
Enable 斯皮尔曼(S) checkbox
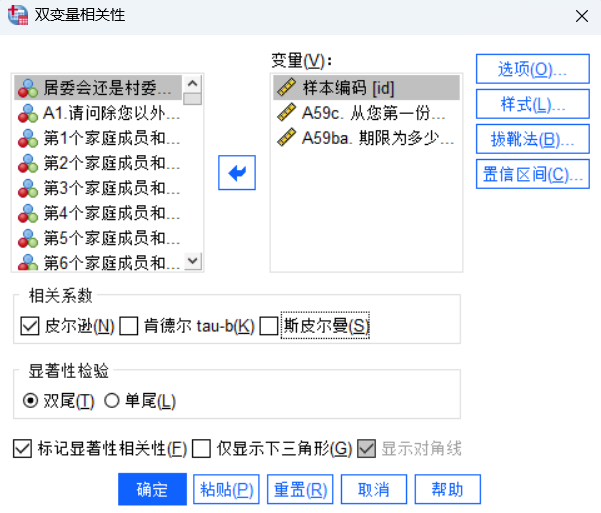269,326
